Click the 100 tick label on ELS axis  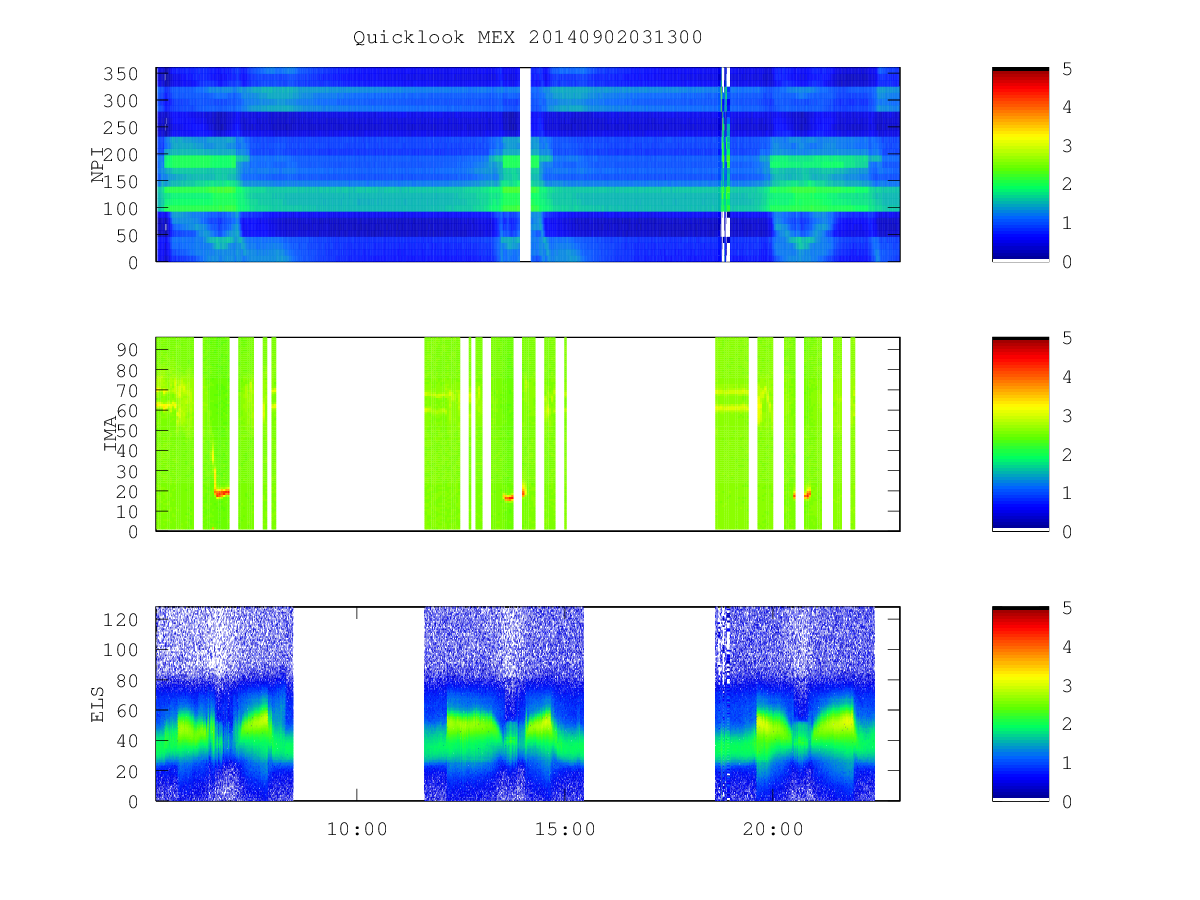coord(121,650)
